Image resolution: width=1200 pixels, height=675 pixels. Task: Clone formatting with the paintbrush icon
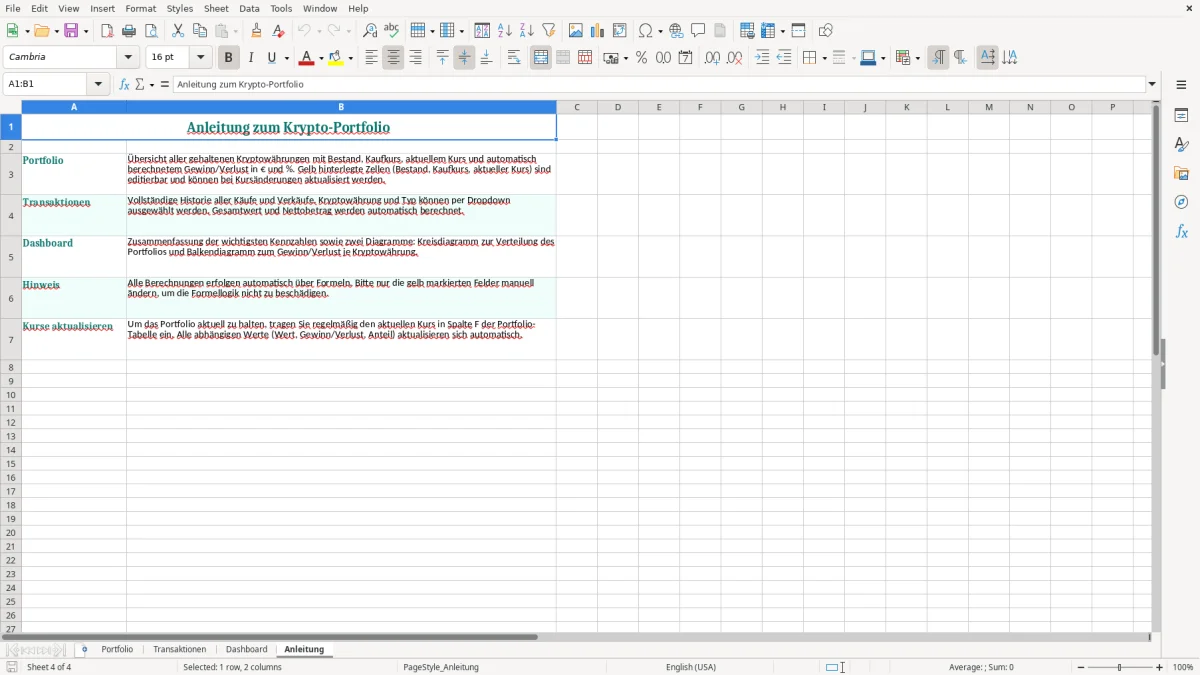coord(256,31)
